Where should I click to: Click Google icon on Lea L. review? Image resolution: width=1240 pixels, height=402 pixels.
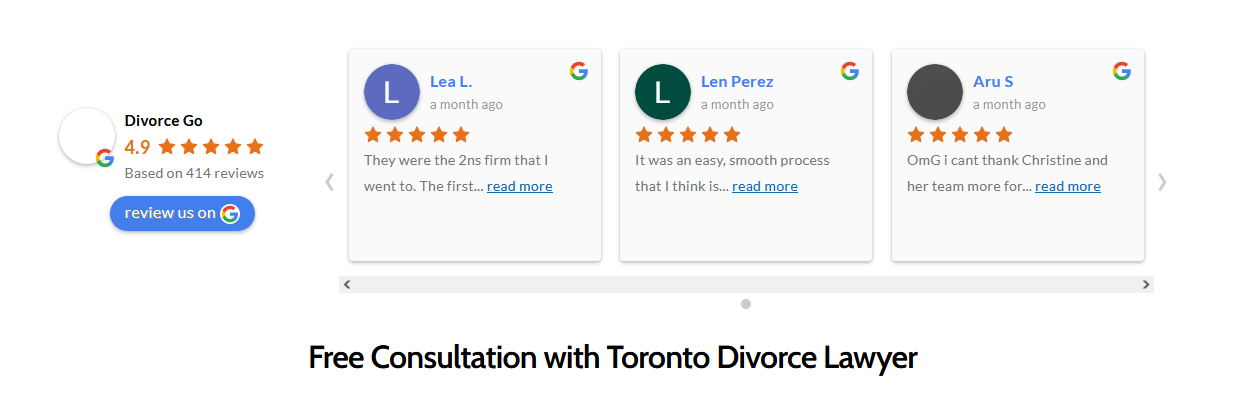(x=579, y=71)
